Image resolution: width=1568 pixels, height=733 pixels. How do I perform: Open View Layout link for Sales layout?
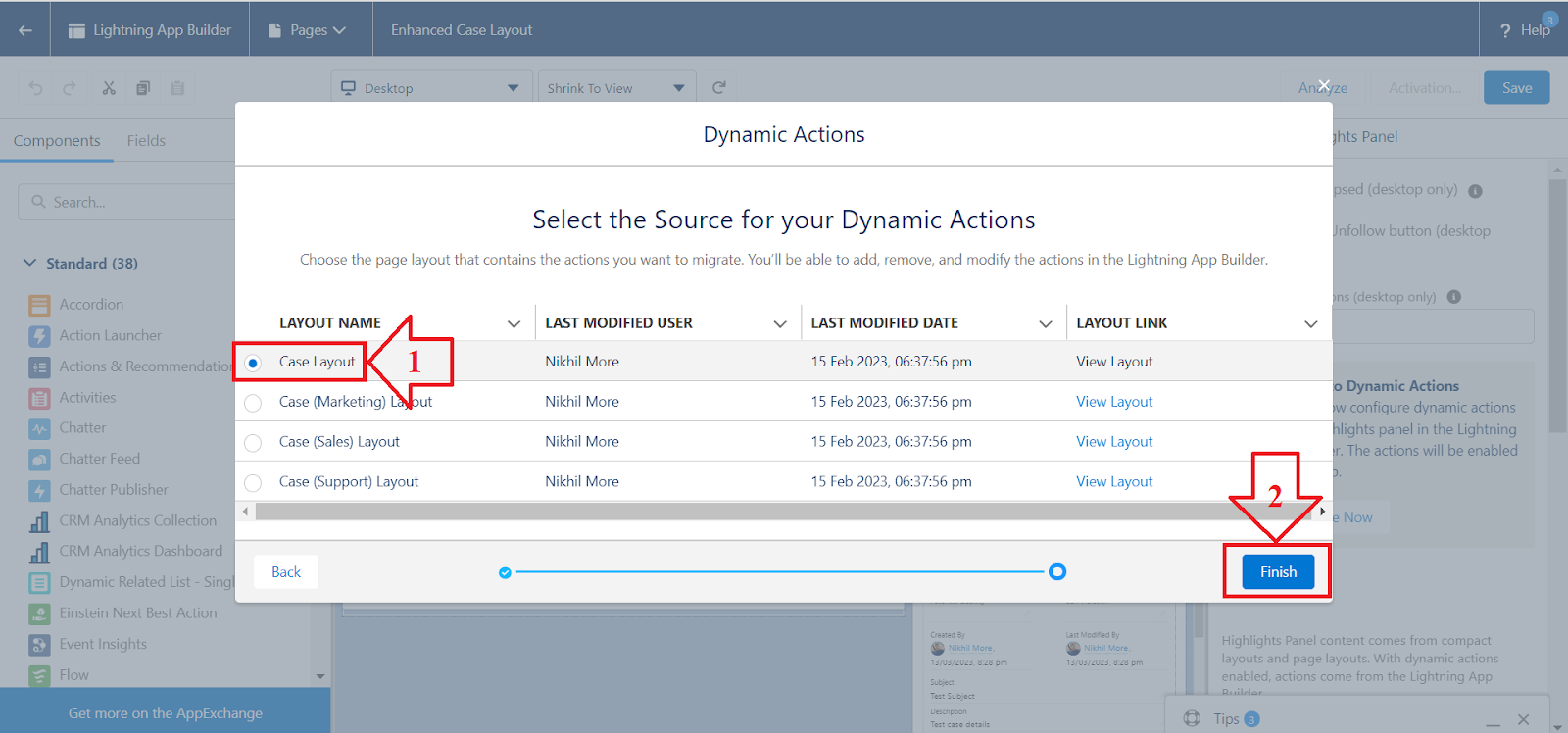(x=1114, y=442)
